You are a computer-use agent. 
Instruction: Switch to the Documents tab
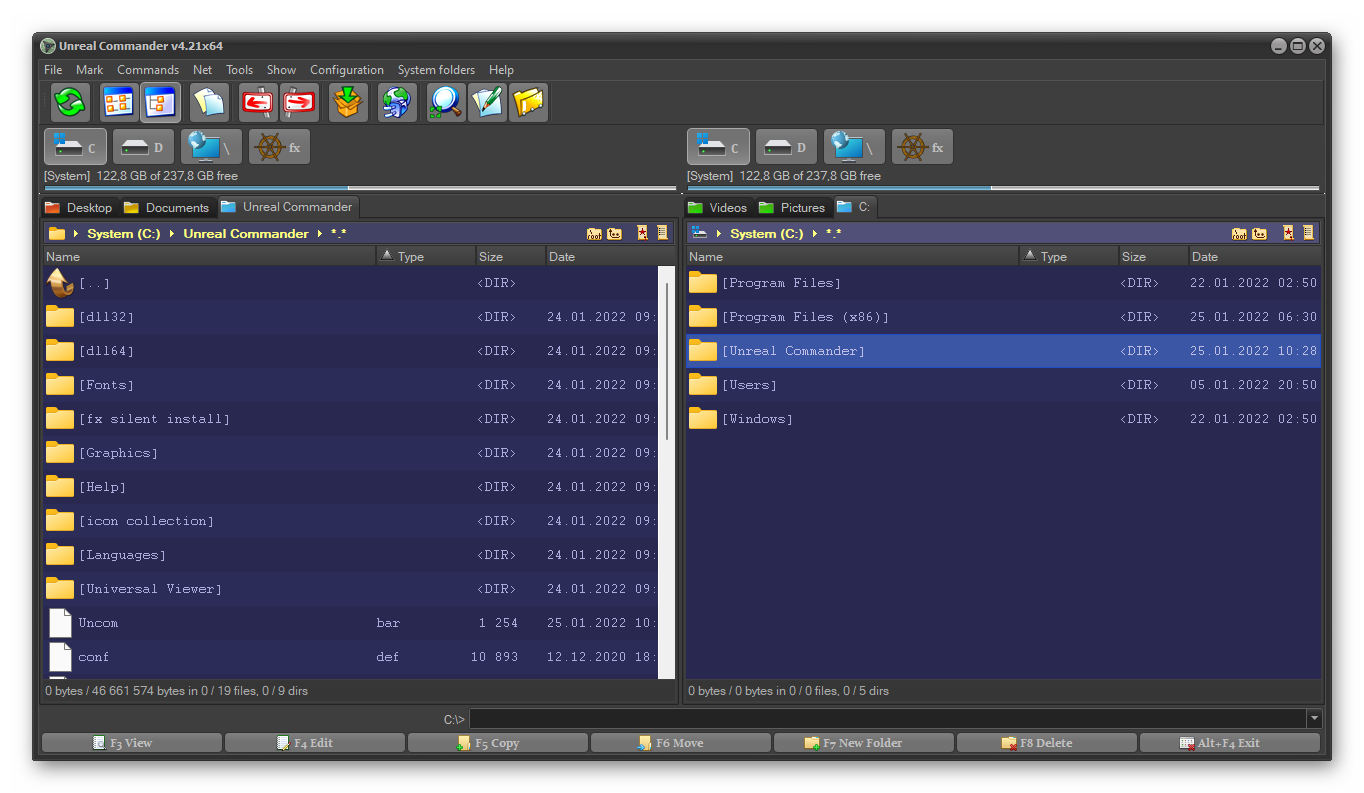166,208
